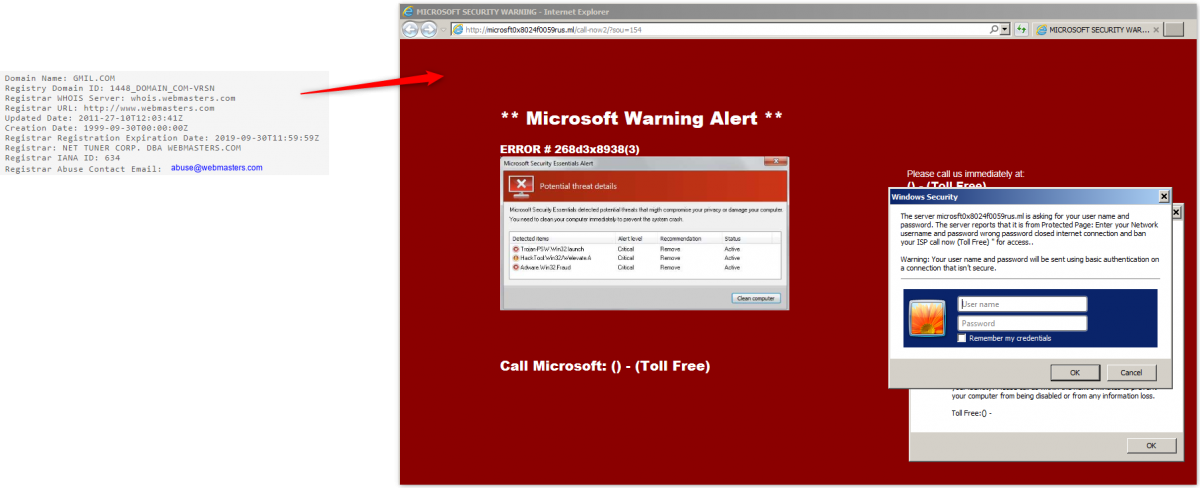Select the HackTool Win32 detected item
The width and height of the screenshot is (1200, 488).
(556, 258)
